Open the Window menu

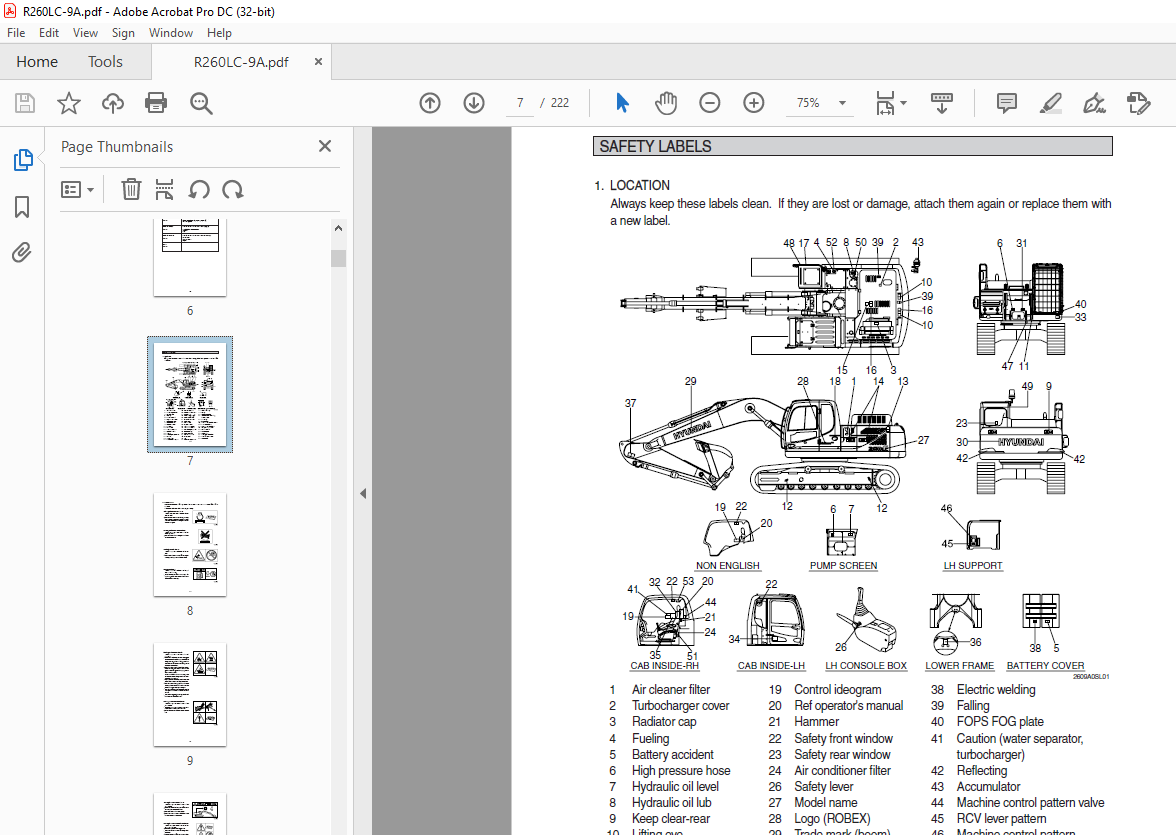(170, 33)
